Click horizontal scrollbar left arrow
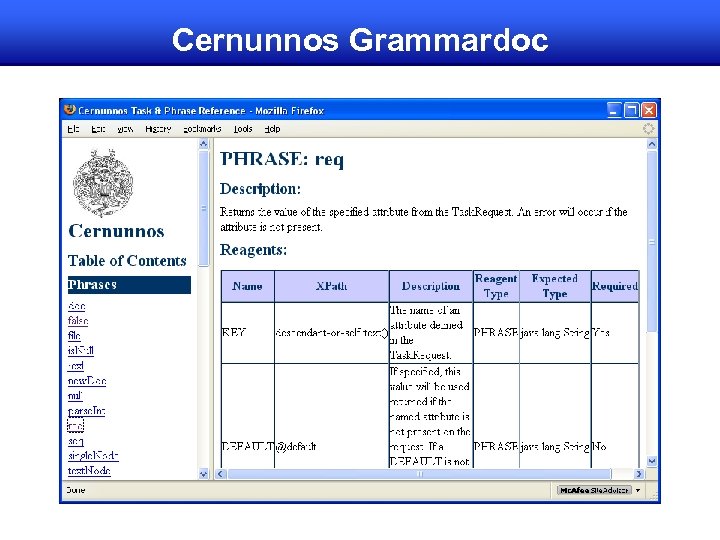This screenshot has width=720, height=540. 220,473
